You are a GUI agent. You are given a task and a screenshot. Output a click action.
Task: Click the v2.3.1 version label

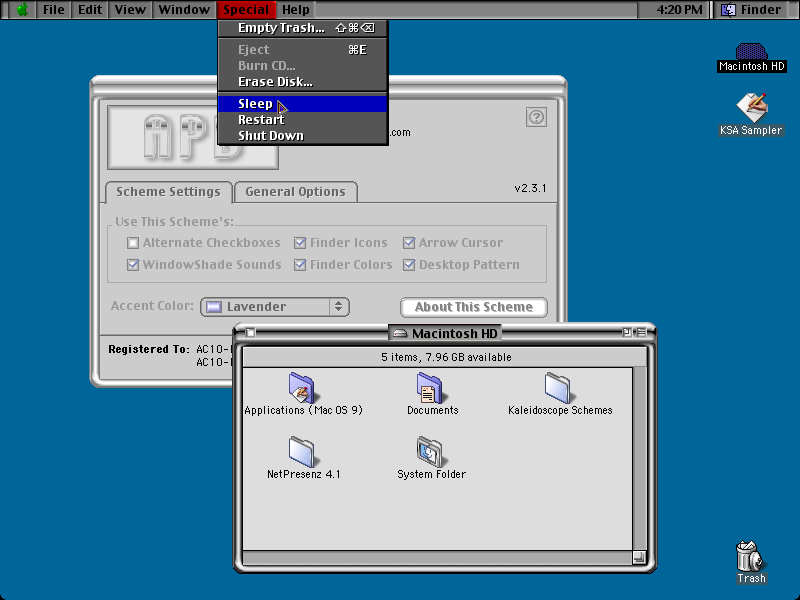point(530,188)
